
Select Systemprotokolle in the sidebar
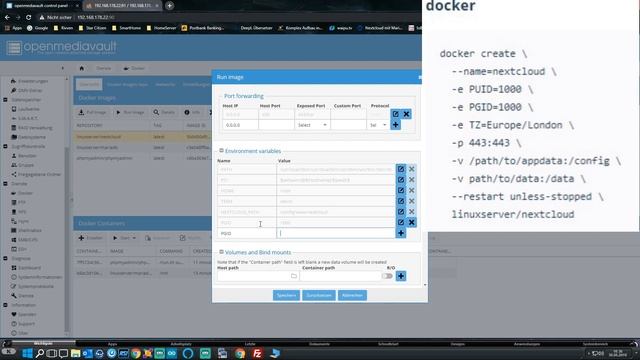tap(32, 287)
